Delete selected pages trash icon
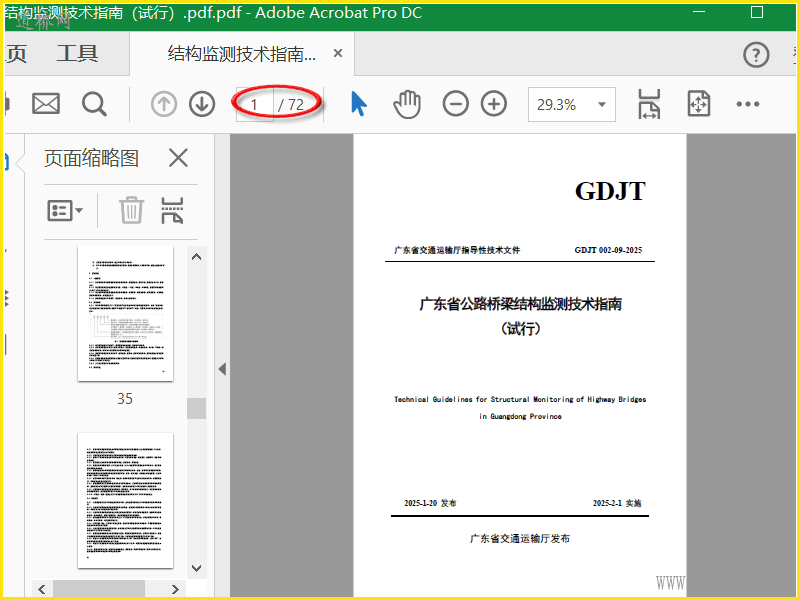Image resolution: width=800 pixels, height=600 pixels. [131, 210]
